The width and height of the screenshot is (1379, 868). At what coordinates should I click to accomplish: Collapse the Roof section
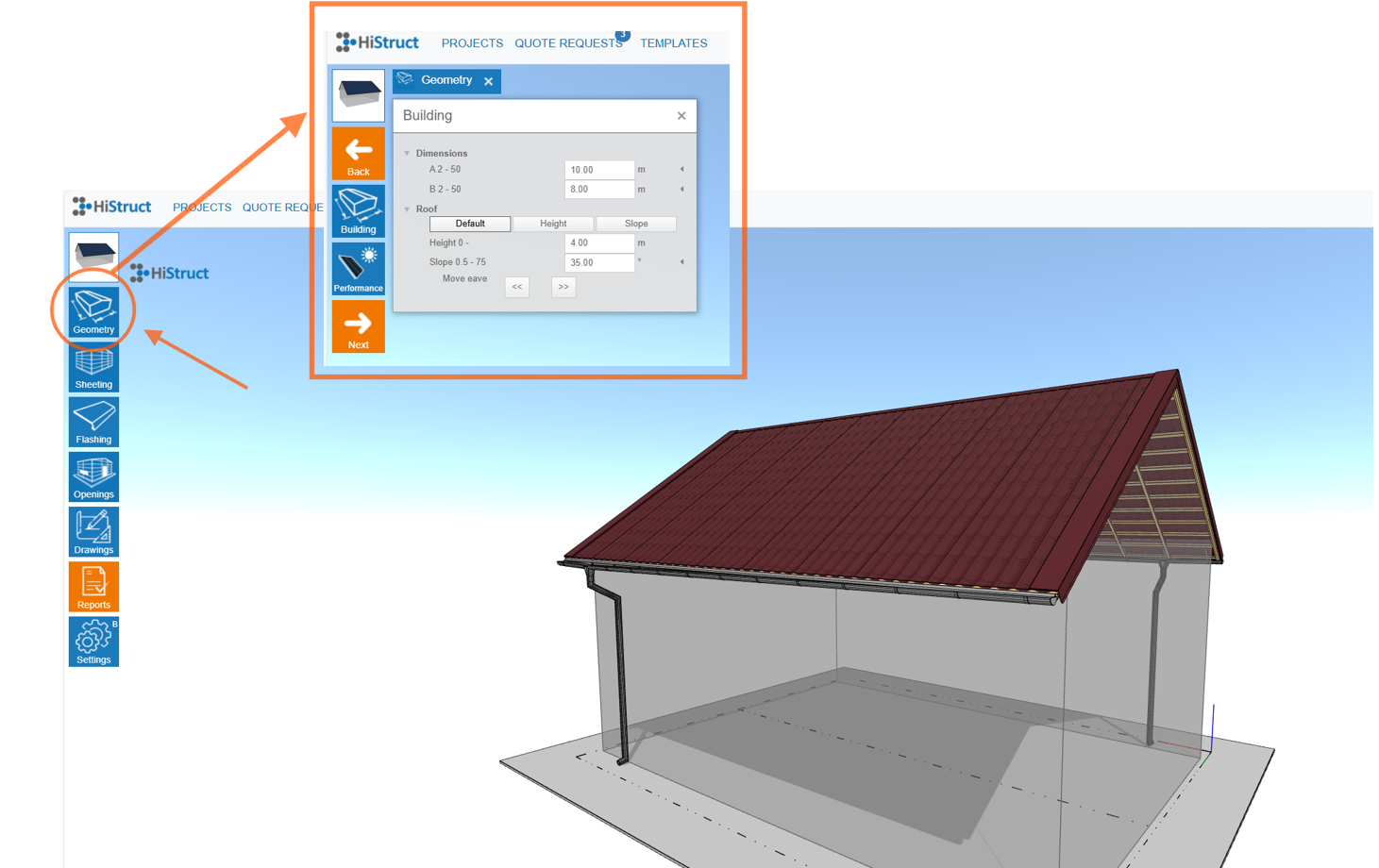(x=408, y=209)
